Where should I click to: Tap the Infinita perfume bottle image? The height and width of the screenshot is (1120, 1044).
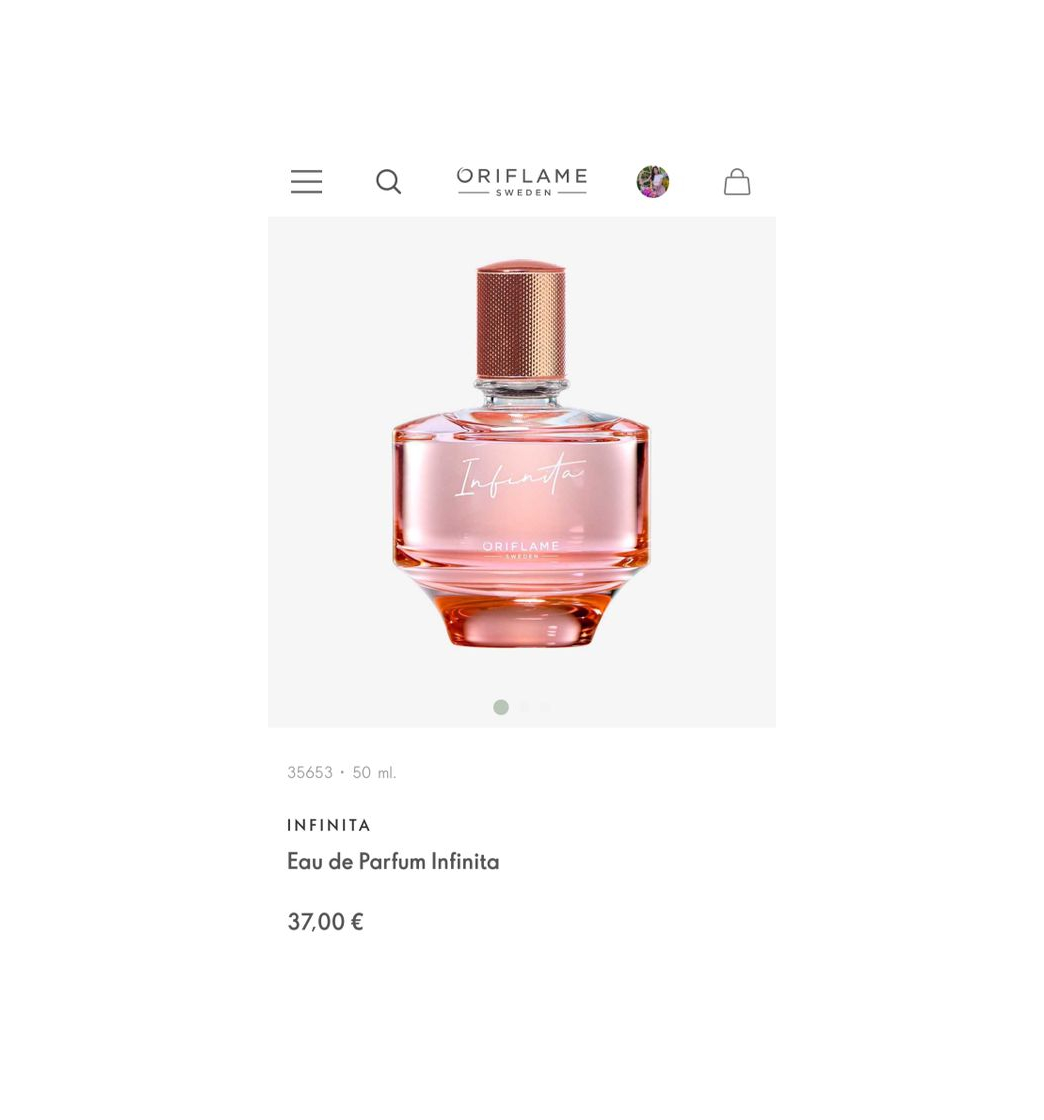521,454
